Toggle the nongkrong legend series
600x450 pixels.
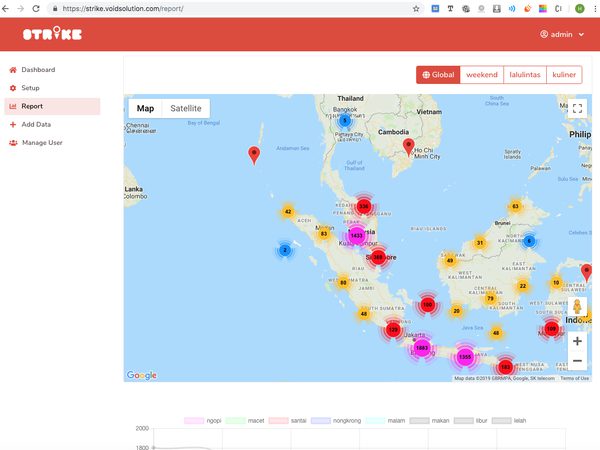point(336,421)
